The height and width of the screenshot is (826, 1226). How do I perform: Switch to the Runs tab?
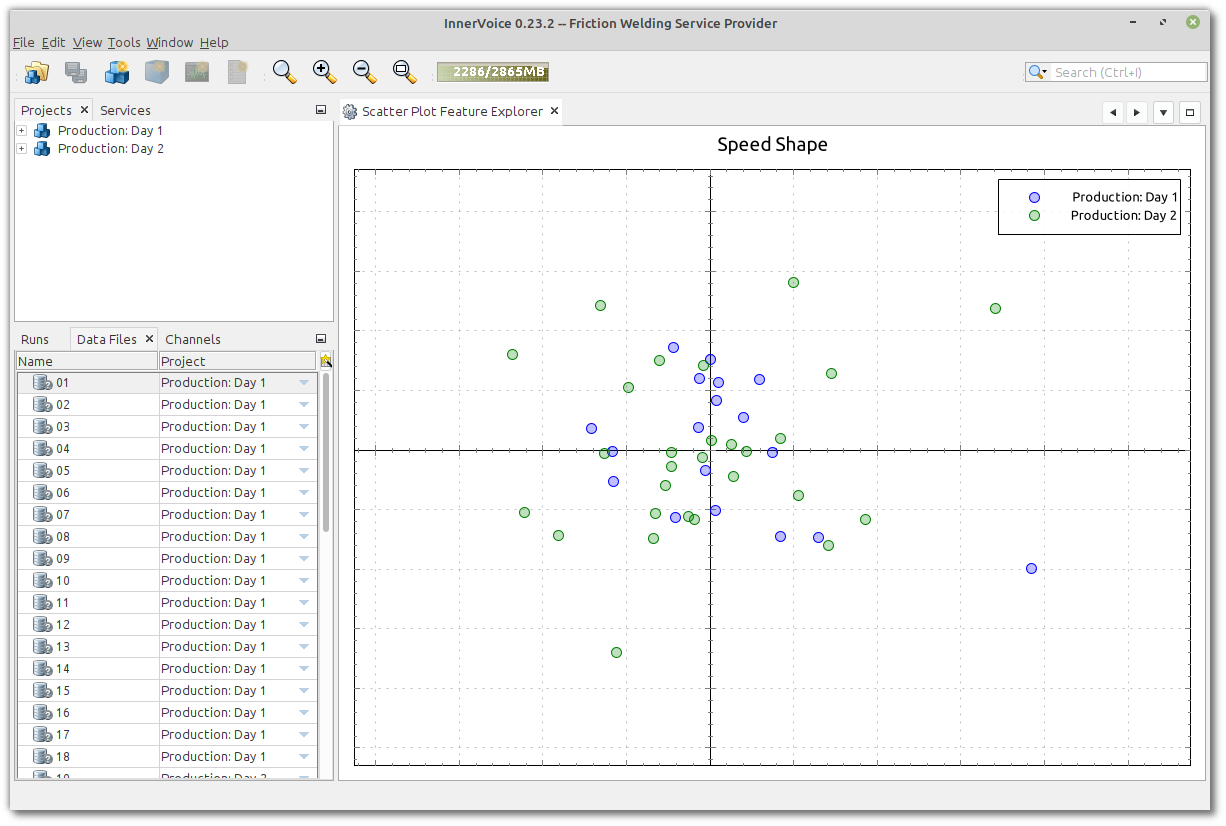35,339
